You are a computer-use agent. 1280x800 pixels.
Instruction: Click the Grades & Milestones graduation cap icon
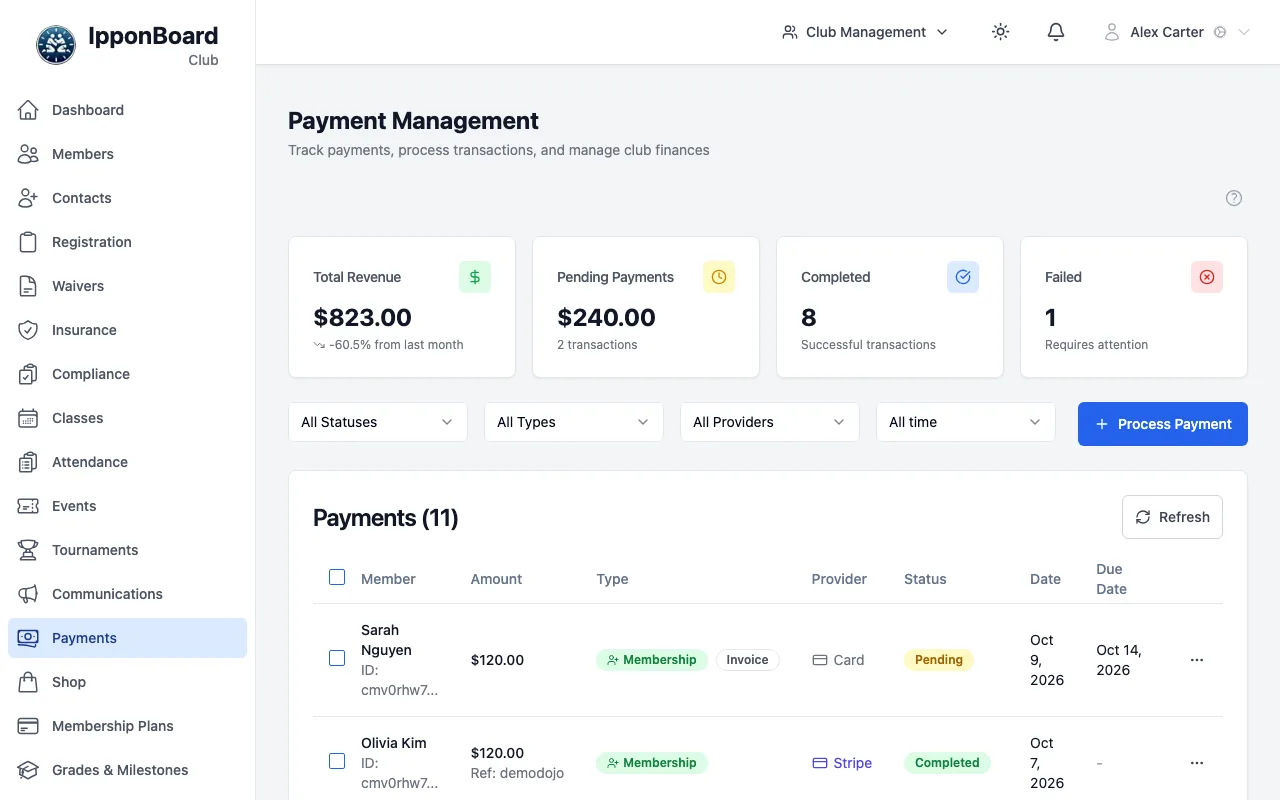28,770
